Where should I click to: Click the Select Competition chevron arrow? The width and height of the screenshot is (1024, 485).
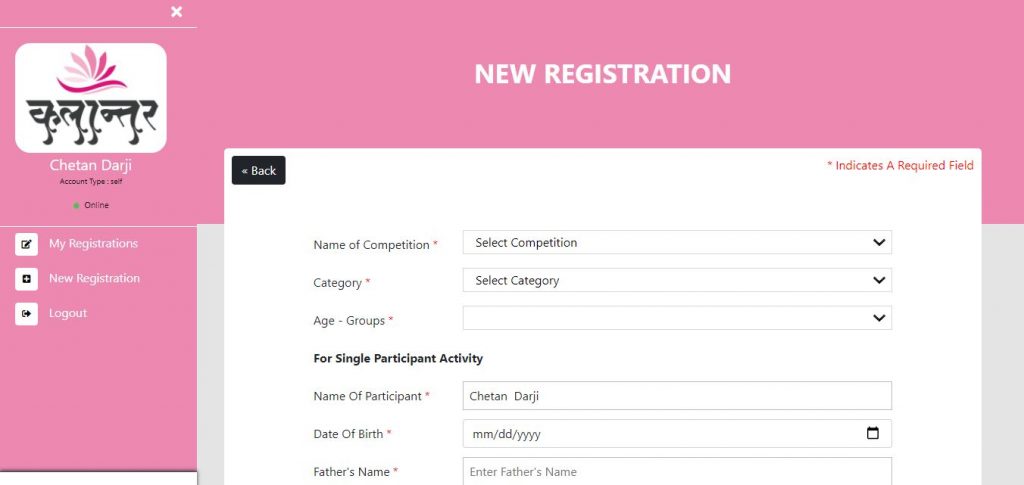[x=879, y=242]
